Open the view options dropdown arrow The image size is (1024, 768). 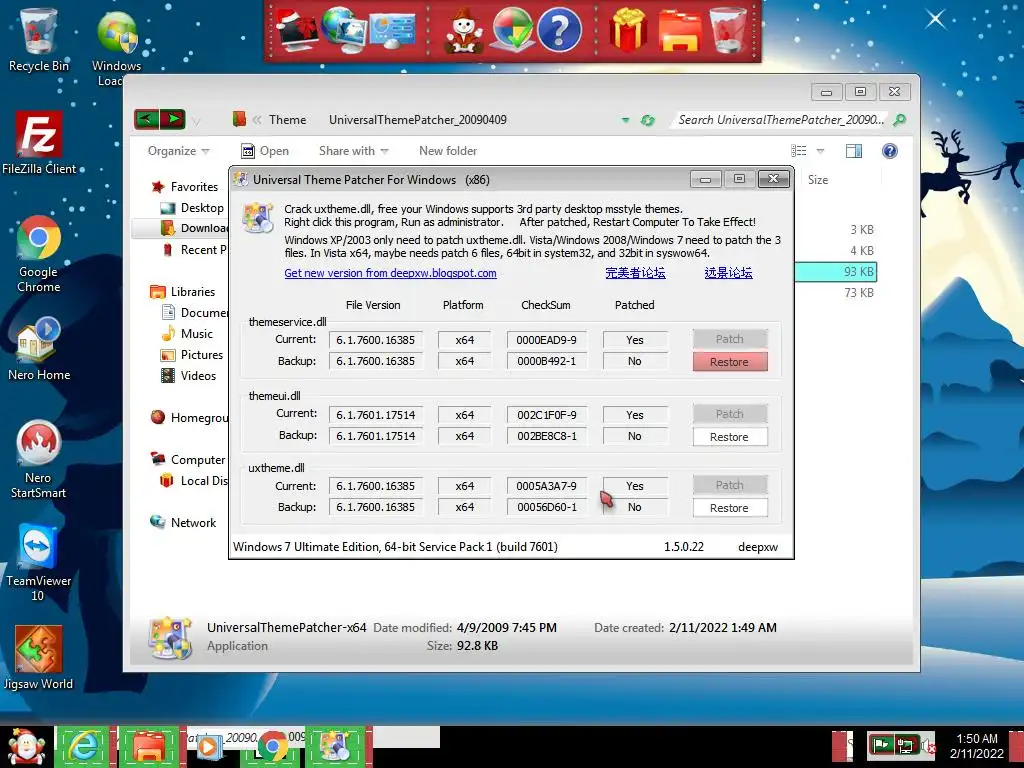pyautogui.click(x=820, y=151)
